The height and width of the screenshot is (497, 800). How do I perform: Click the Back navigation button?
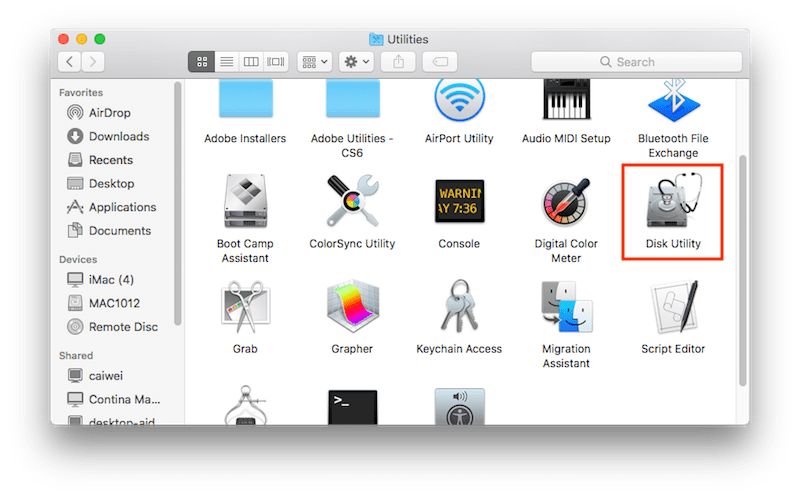69,62
